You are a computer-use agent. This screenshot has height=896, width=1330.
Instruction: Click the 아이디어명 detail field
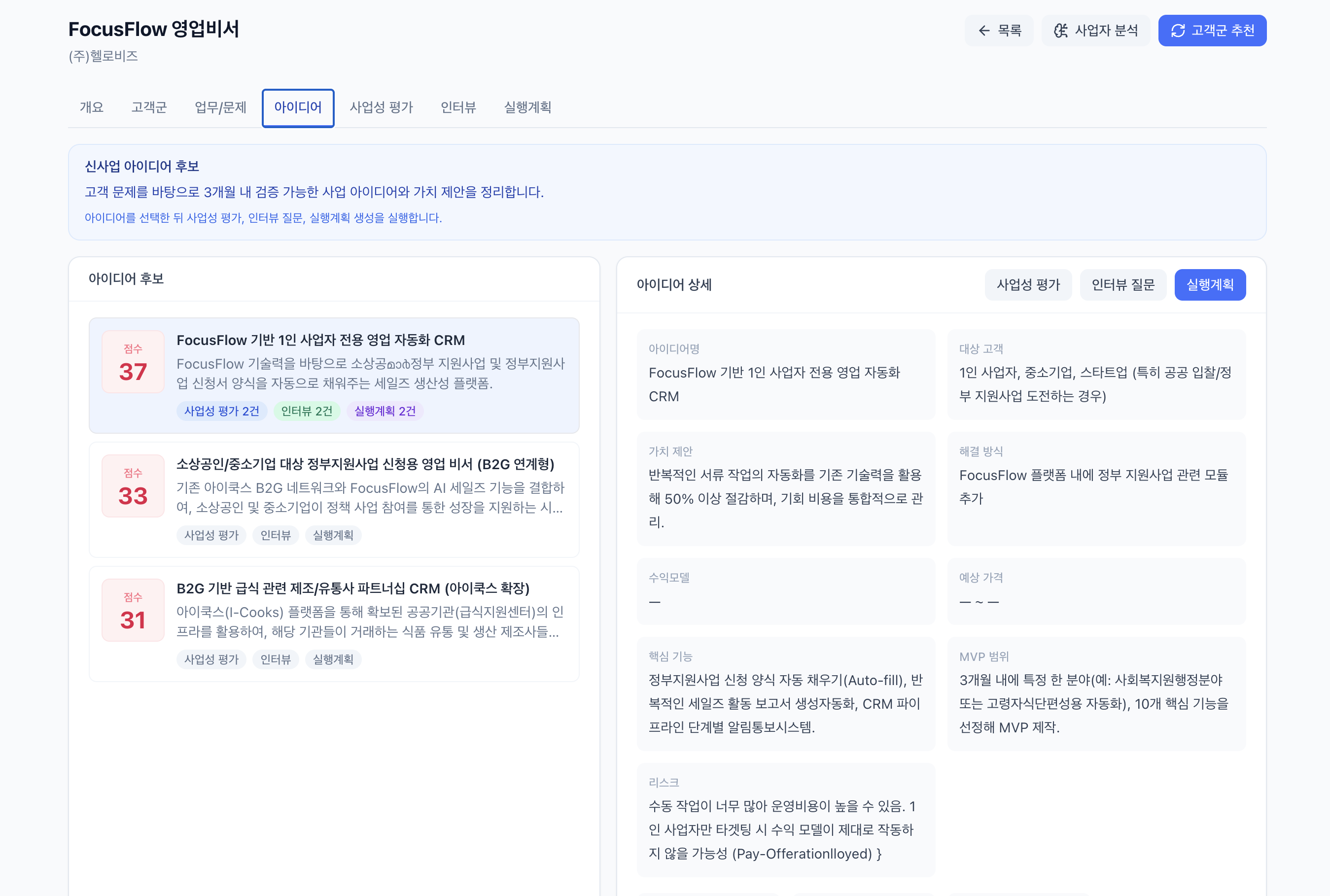(x=786, y=375)
